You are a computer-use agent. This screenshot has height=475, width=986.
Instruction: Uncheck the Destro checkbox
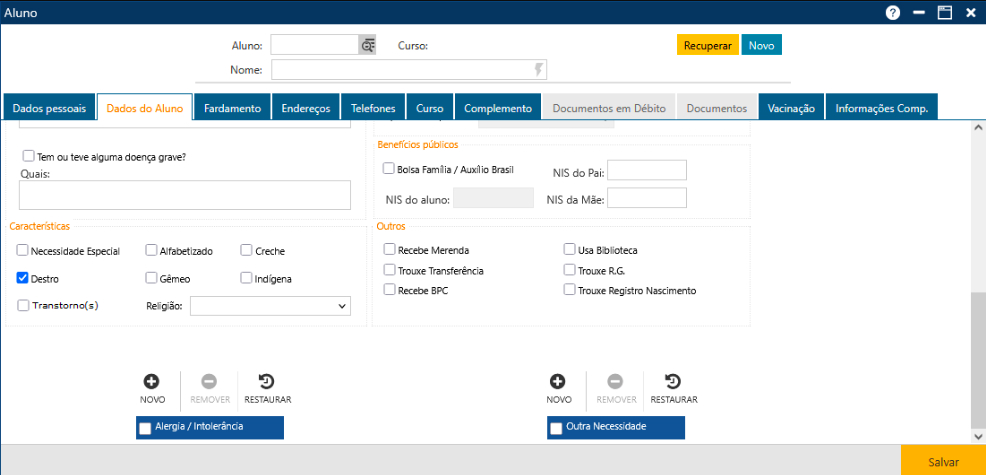click(23, 278)
